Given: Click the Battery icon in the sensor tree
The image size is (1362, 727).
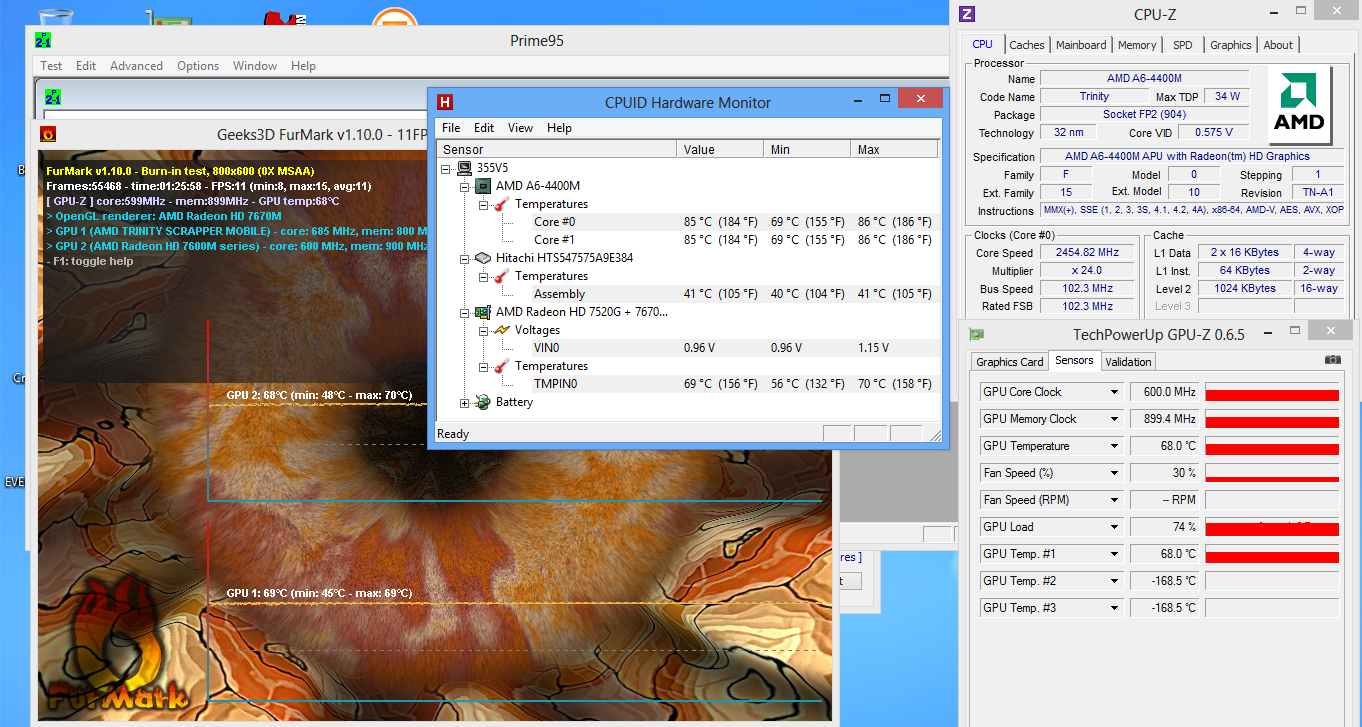Looking at the screenshot, I should (x=483, y=402).
